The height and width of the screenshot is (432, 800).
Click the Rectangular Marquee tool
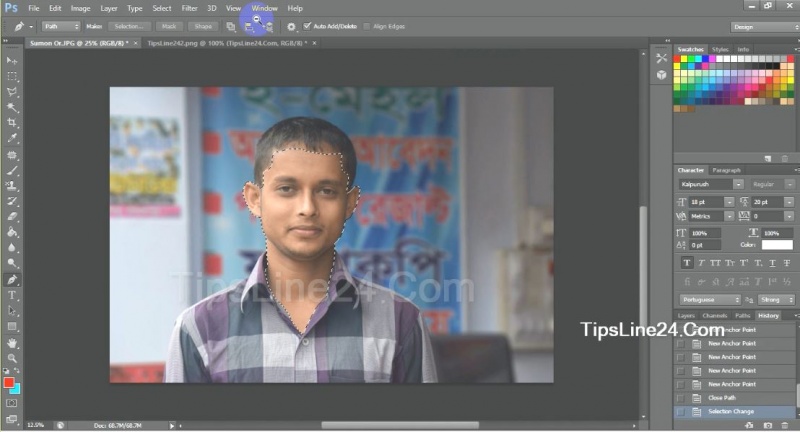coord(12,76)
